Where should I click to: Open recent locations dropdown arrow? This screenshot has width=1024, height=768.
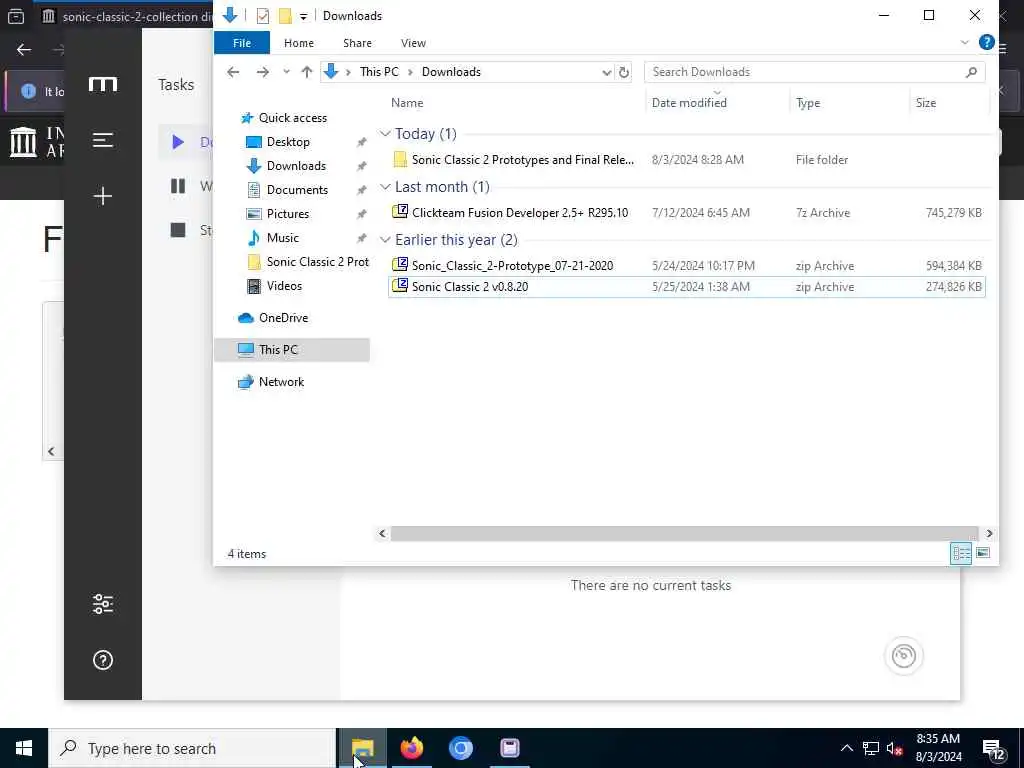pos(286,72)
